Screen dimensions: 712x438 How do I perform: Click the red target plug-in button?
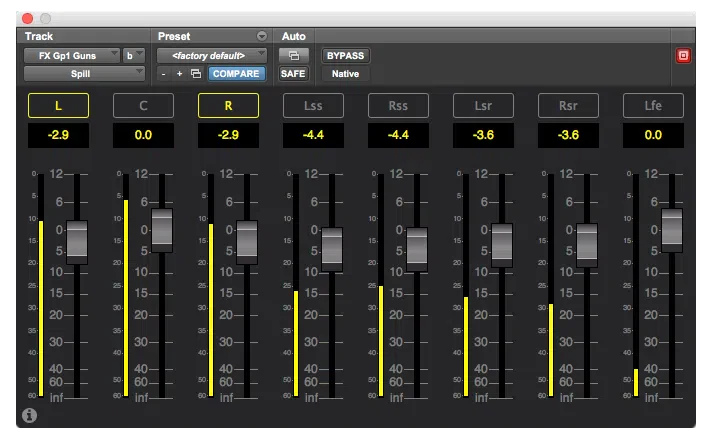(683, 56)
